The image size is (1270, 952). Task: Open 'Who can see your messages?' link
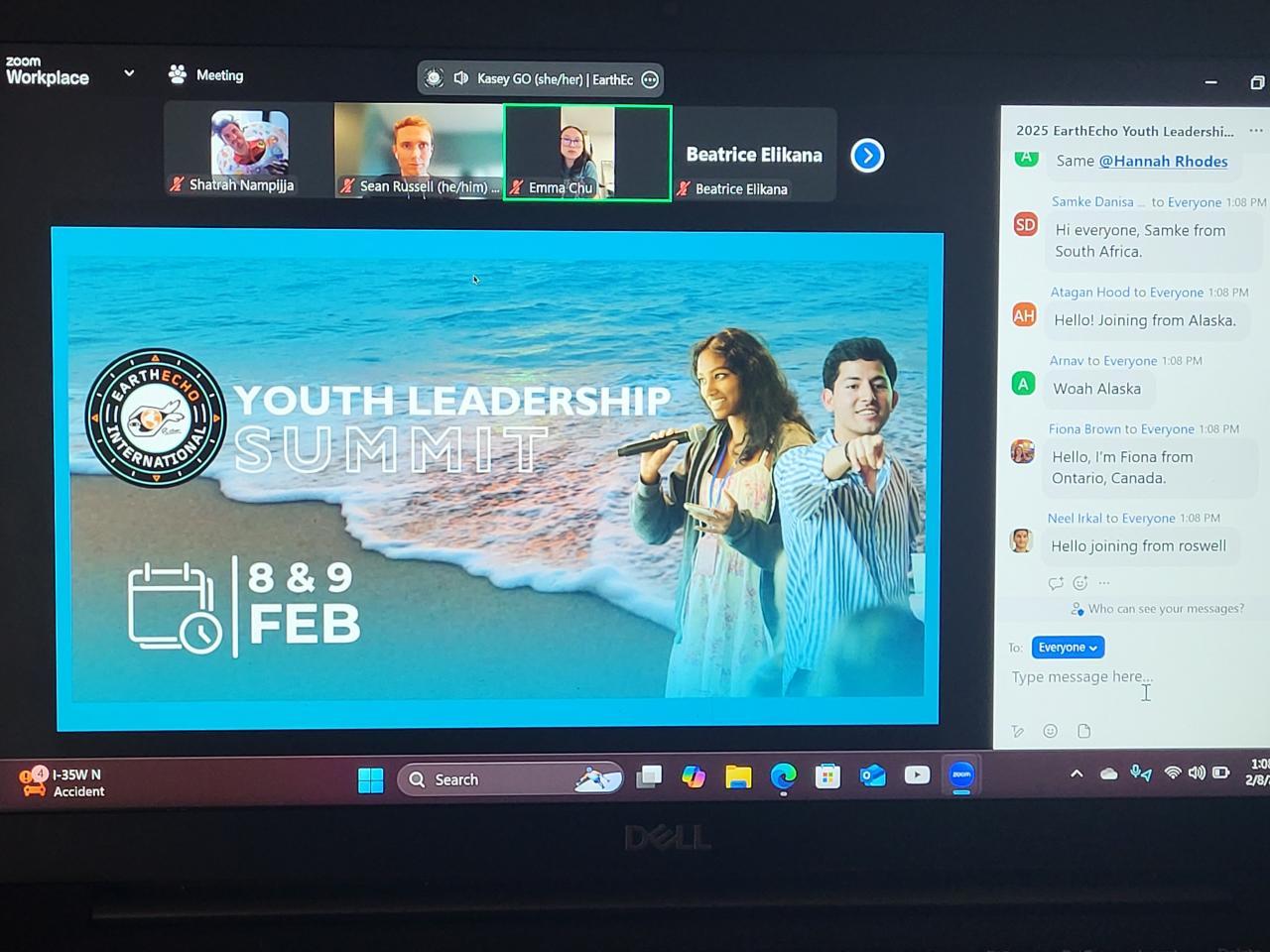point(1157,609)
